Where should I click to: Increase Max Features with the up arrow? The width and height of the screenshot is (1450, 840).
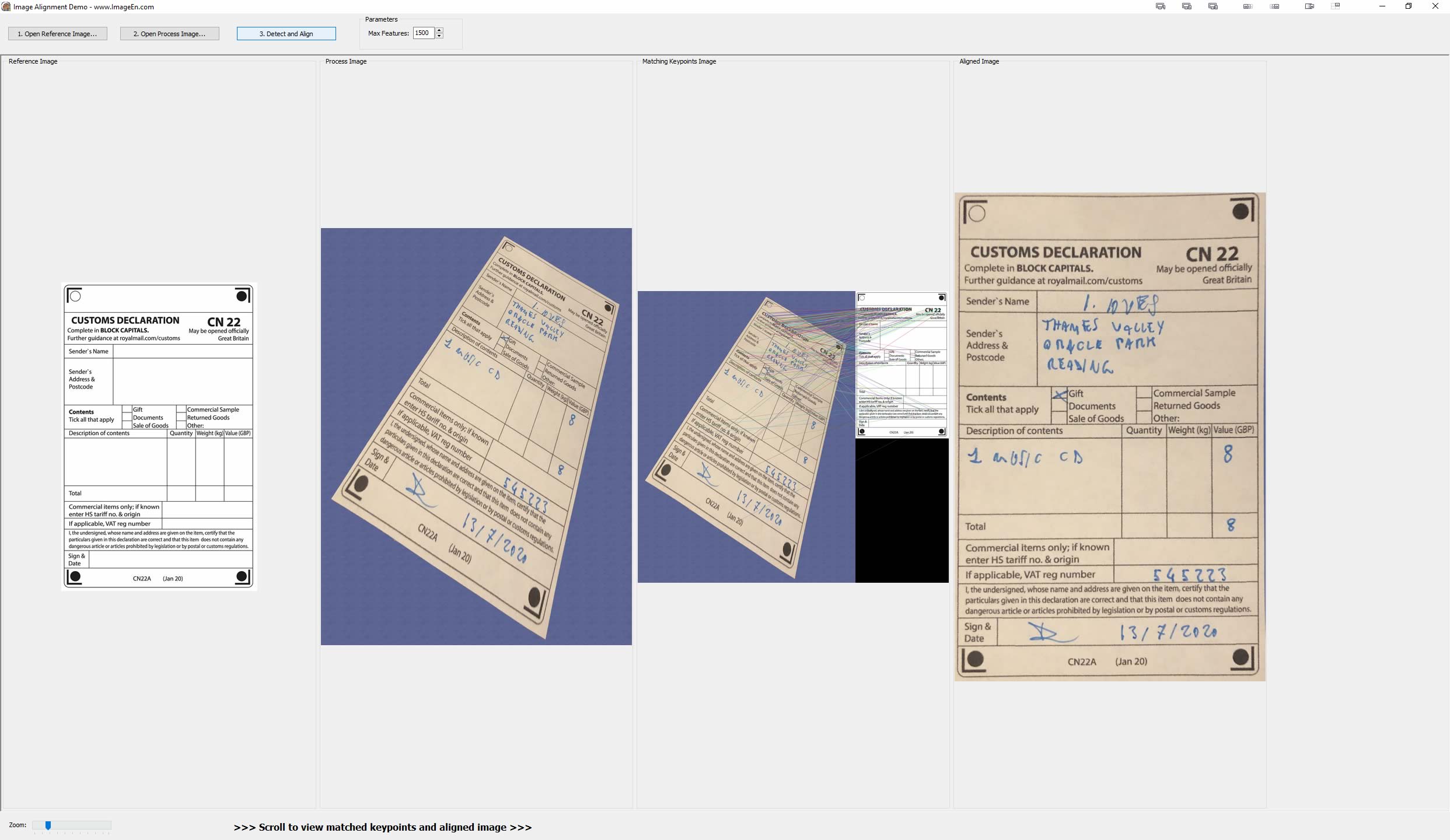coord(439,30)
